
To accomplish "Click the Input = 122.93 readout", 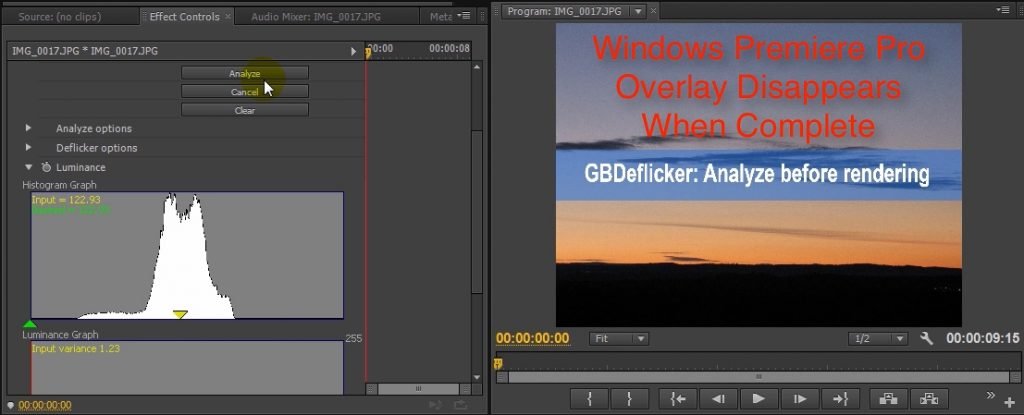I will click(x=66, y=200).
